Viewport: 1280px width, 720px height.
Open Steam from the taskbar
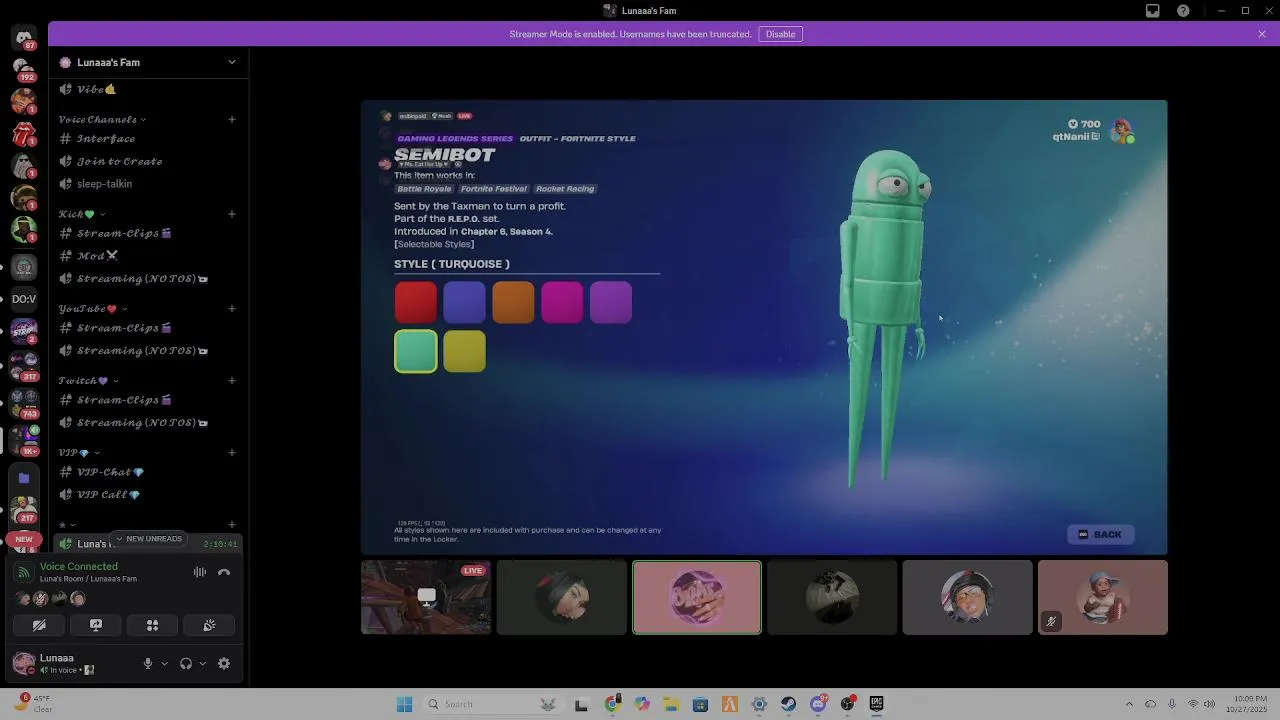789,704
